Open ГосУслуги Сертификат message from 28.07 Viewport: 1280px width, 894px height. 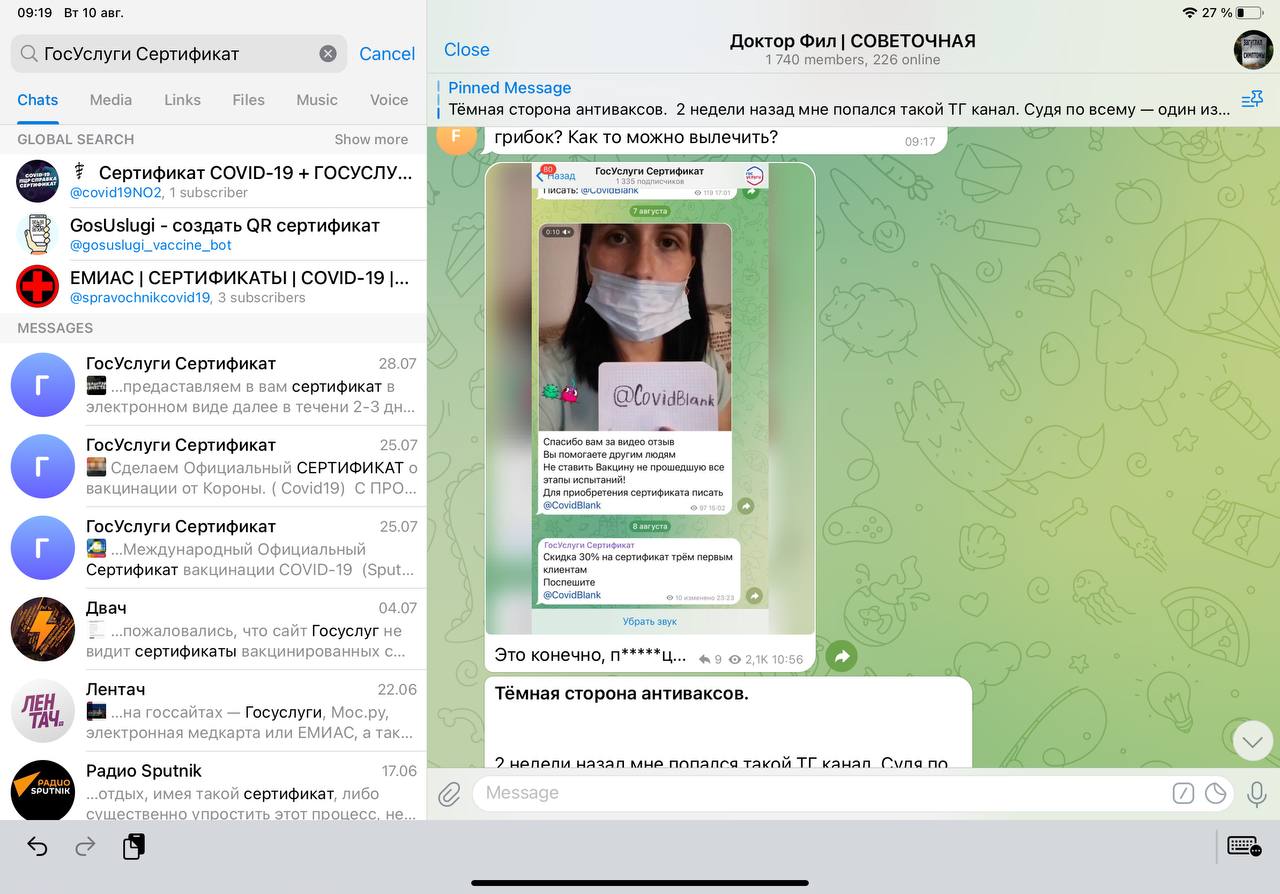click(213, 385)
